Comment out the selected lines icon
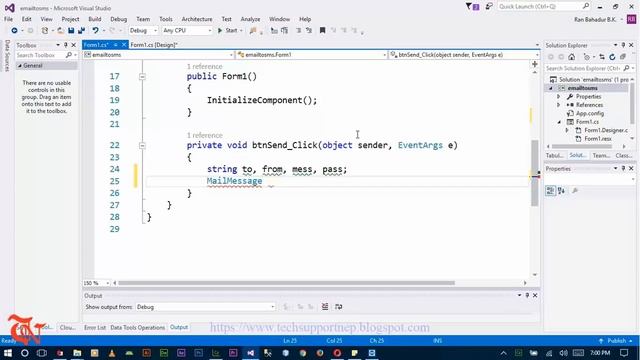The width and height of the screenshot is (640, 360). 299,31
